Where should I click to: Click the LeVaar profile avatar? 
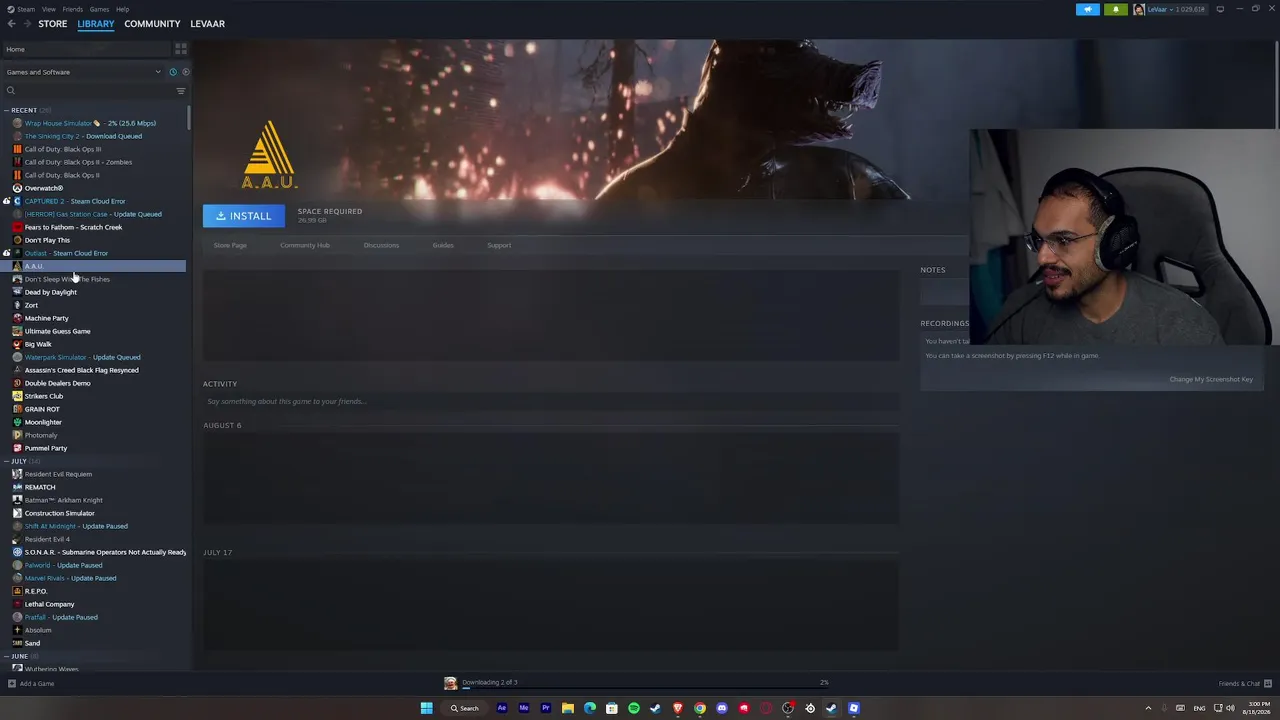click(x=1139, y=9)
